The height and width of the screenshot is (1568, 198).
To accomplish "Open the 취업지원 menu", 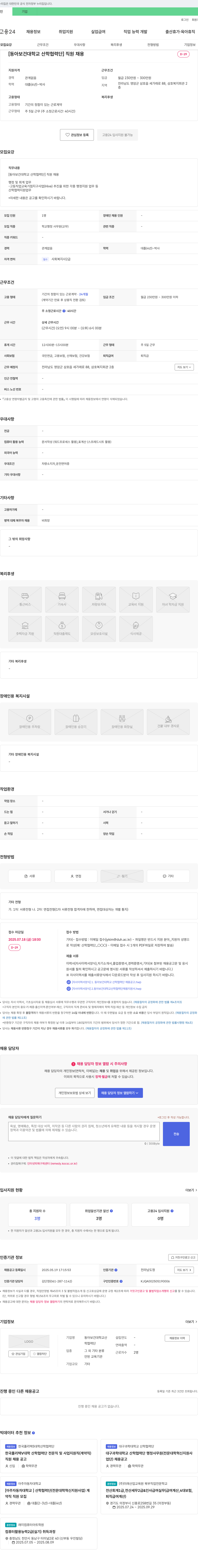I will point(66,32).
